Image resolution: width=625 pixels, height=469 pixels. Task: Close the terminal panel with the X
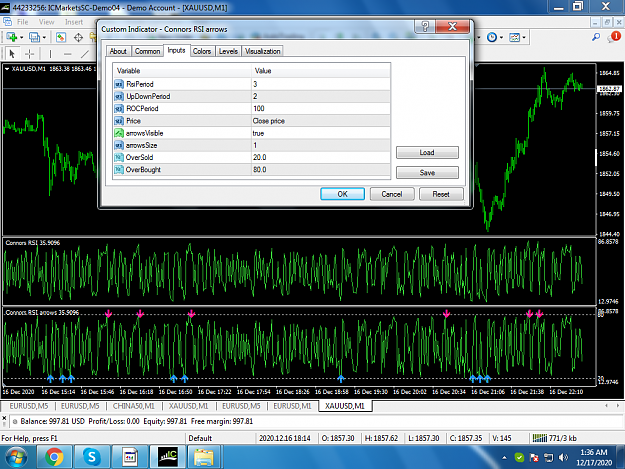(x=4, y=418)
